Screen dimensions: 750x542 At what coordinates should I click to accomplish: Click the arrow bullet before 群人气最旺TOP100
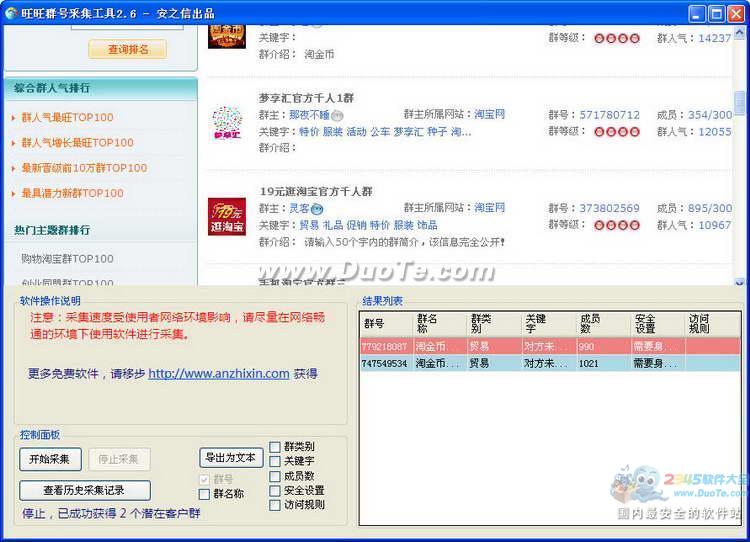pos(14,118)
